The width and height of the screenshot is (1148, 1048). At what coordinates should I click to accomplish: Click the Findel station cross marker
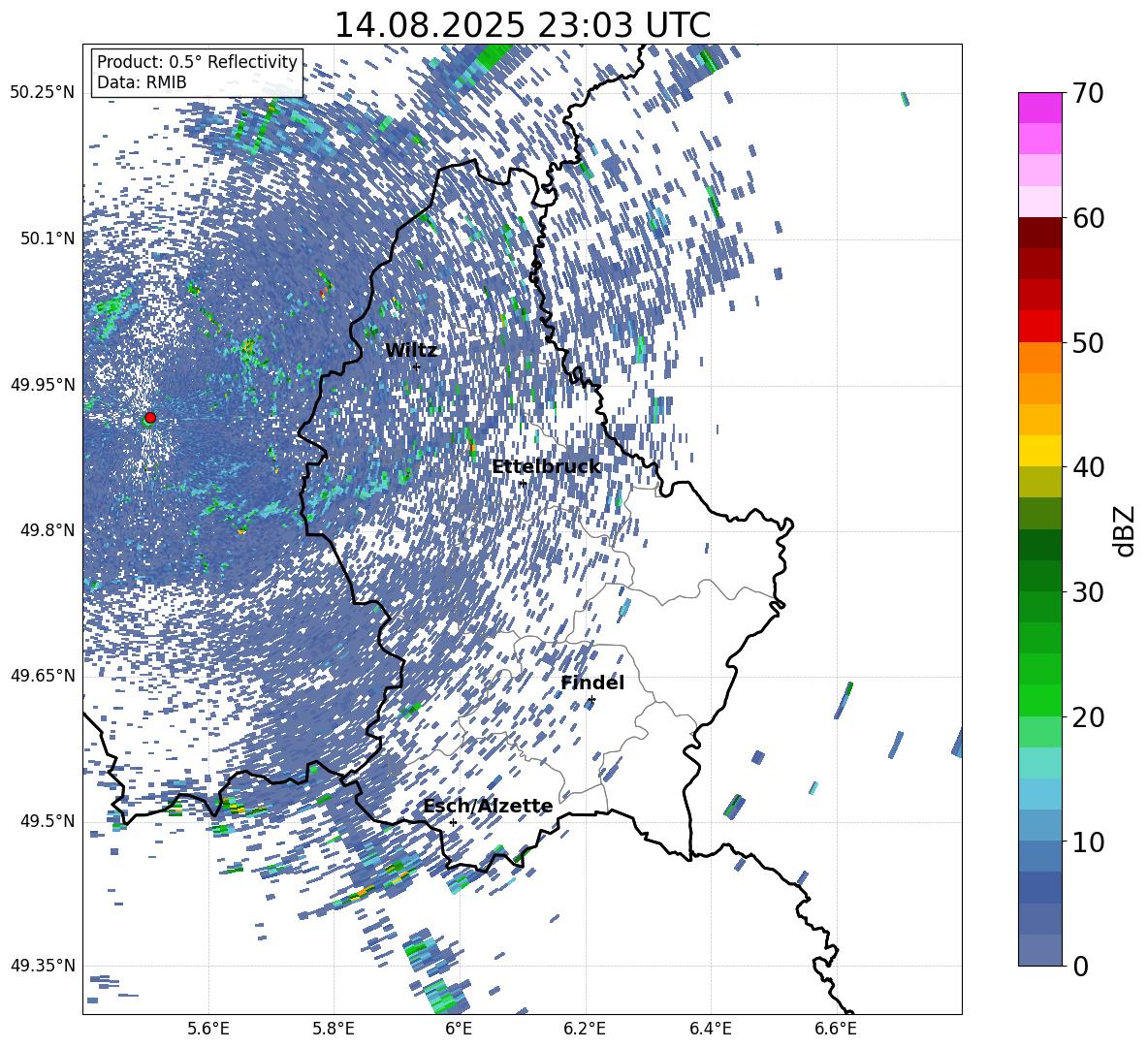591,700
